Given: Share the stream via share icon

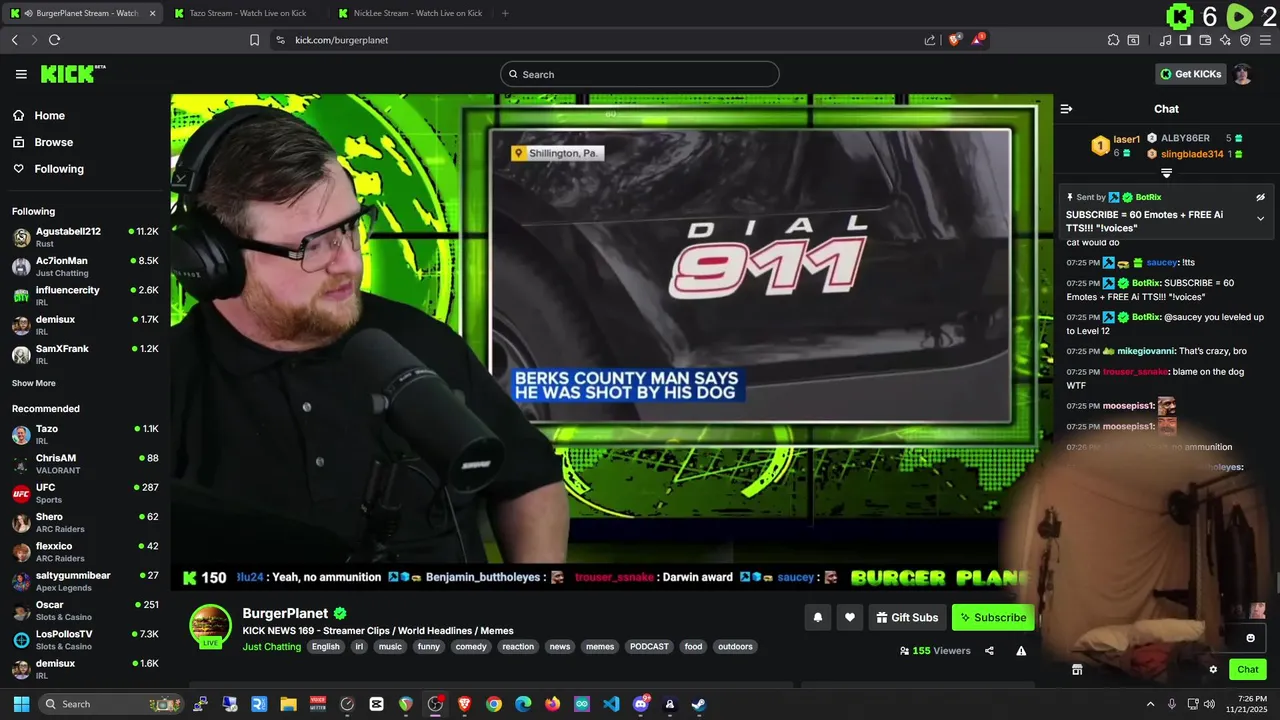Looking at the screenshot, I should [989, 651].
